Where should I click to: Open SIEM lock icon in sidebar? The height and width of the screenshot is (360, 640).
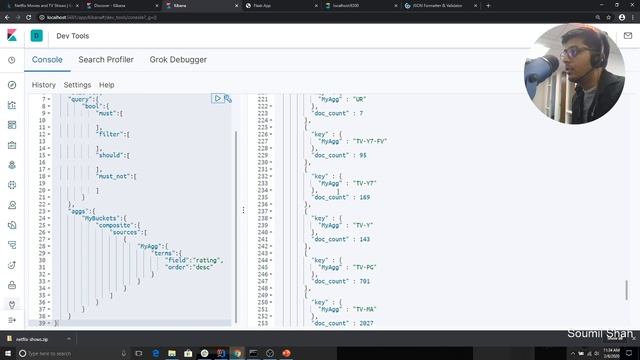(12, 285)
